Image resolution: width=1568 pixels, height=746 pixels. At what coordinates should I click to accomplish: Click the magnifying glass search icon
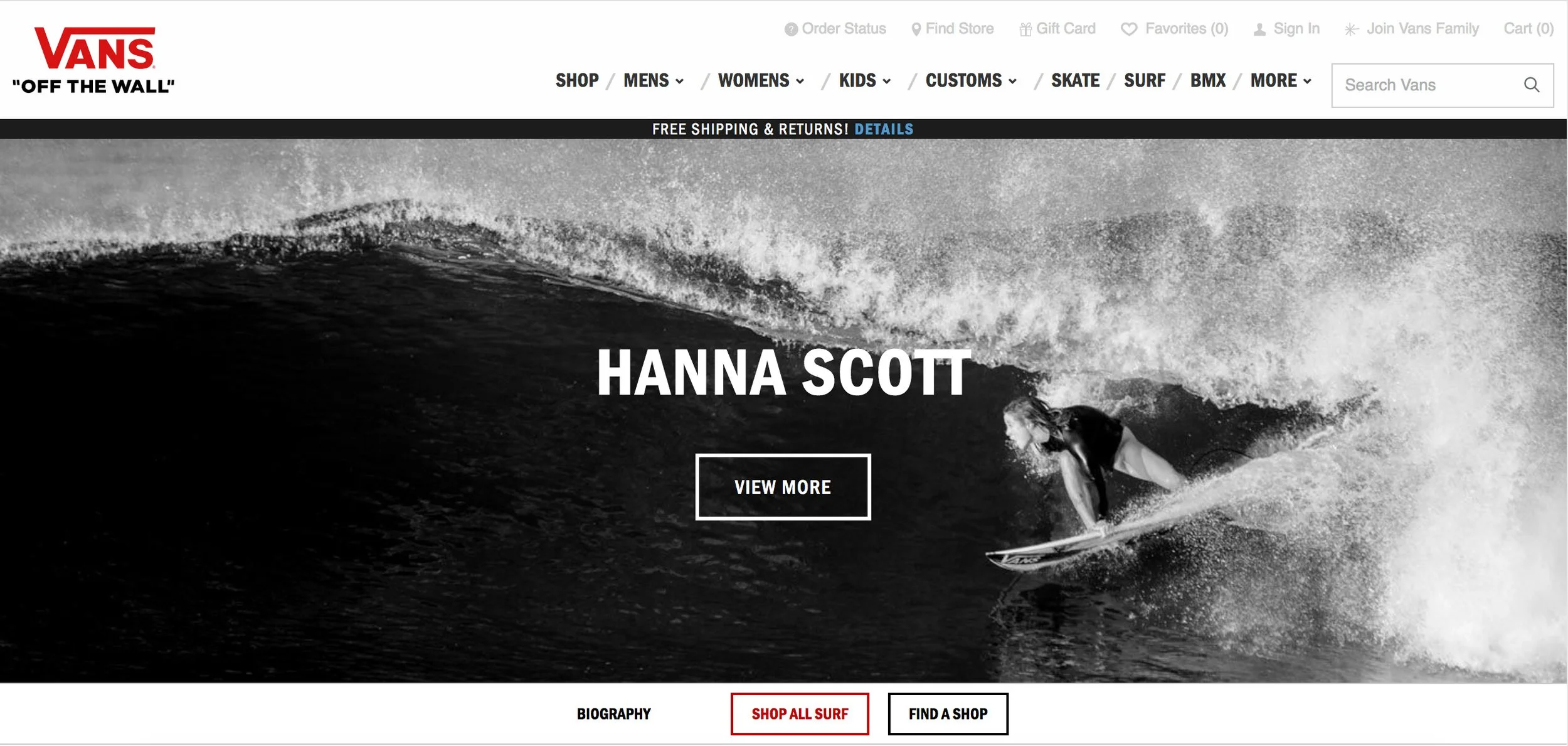coord(1532,85)
